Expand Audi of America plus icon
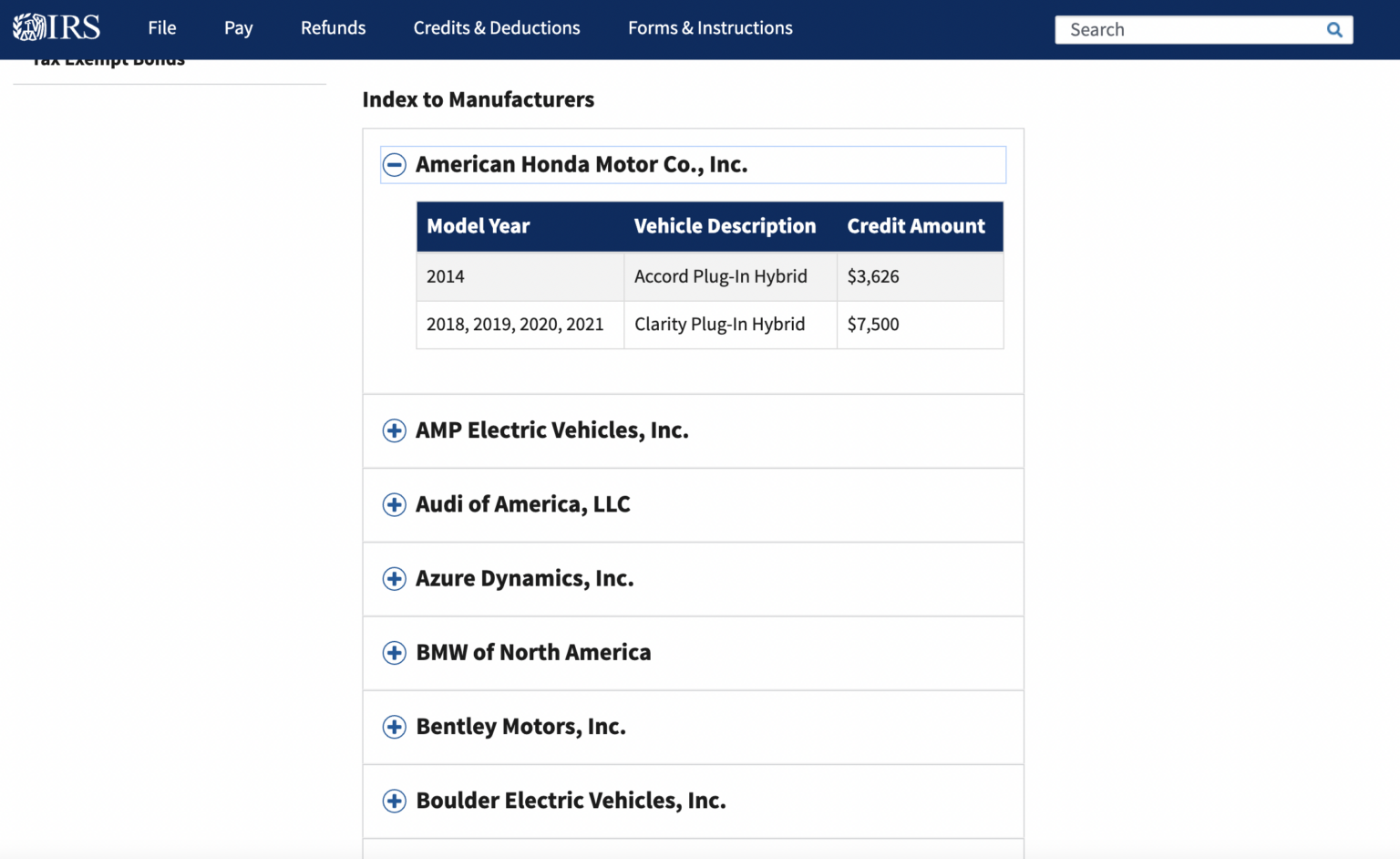1400x859 pixels. pos(394,504)
